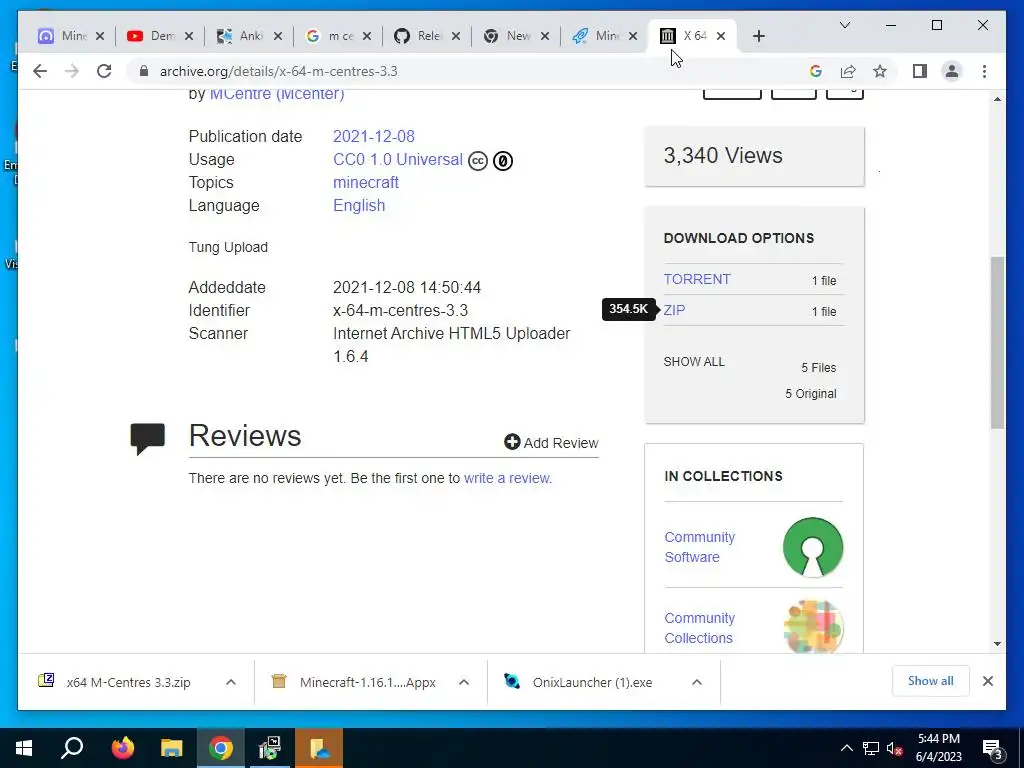
Task: Click the muted volume tray icon
Action: click(x=895, y=748)
